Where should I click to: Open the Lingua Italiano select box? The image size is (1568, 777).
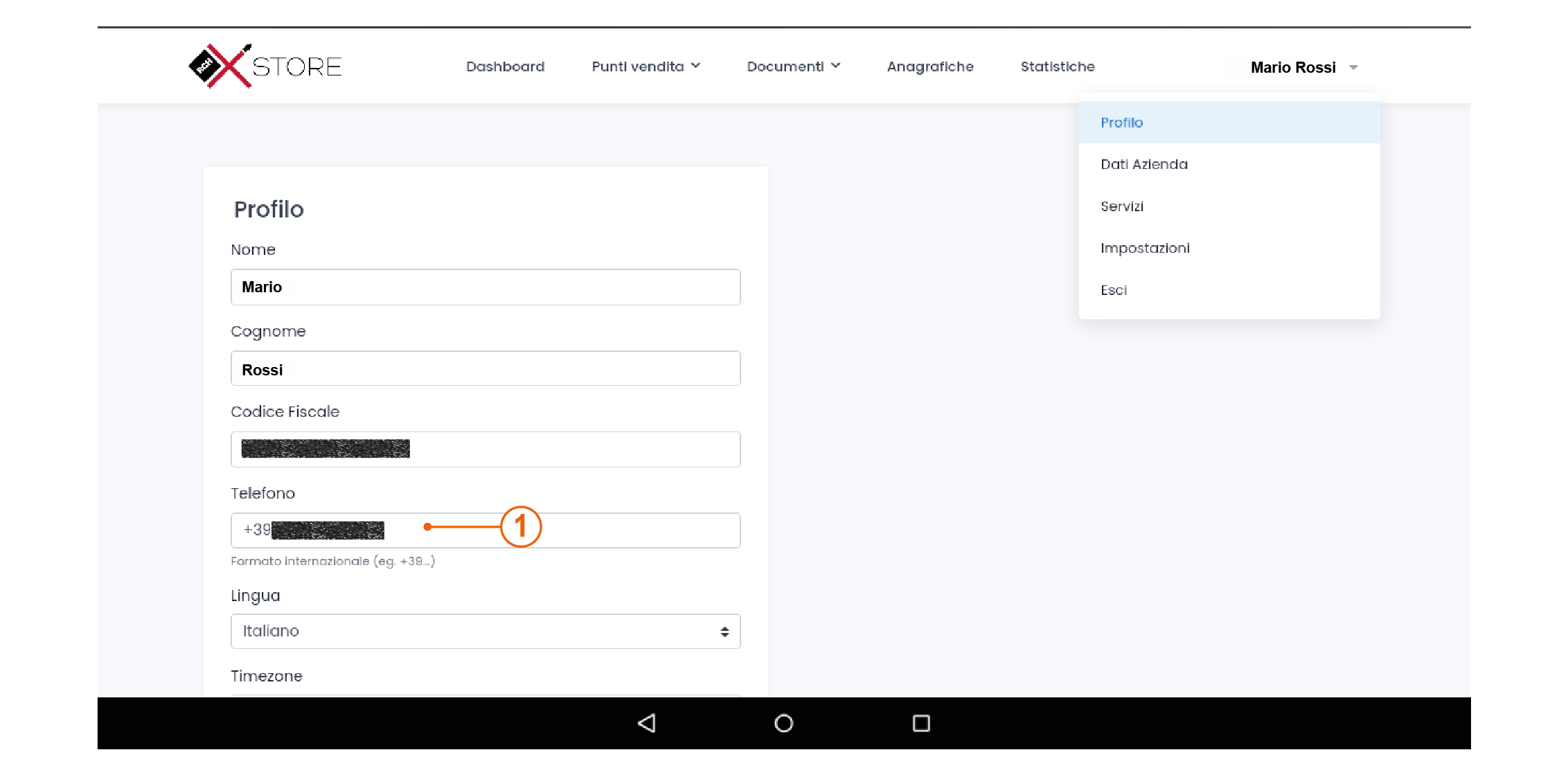click(485, 631)
